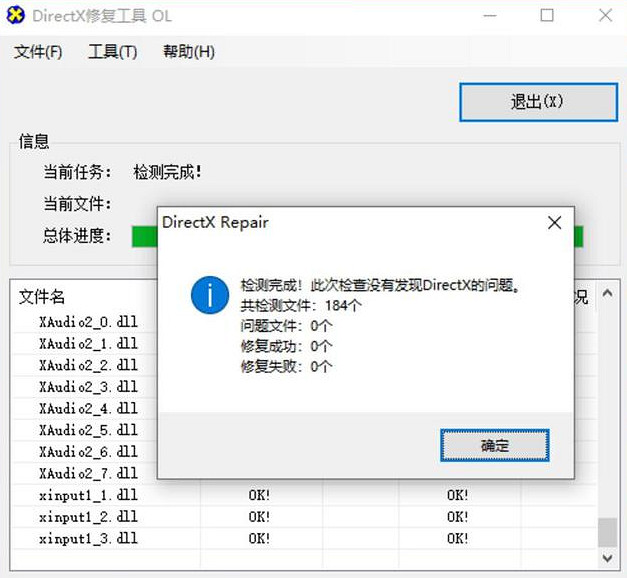The image size is (627, 578).
Task: Click the blue info icon in the dialog
Action: point(210,295)
